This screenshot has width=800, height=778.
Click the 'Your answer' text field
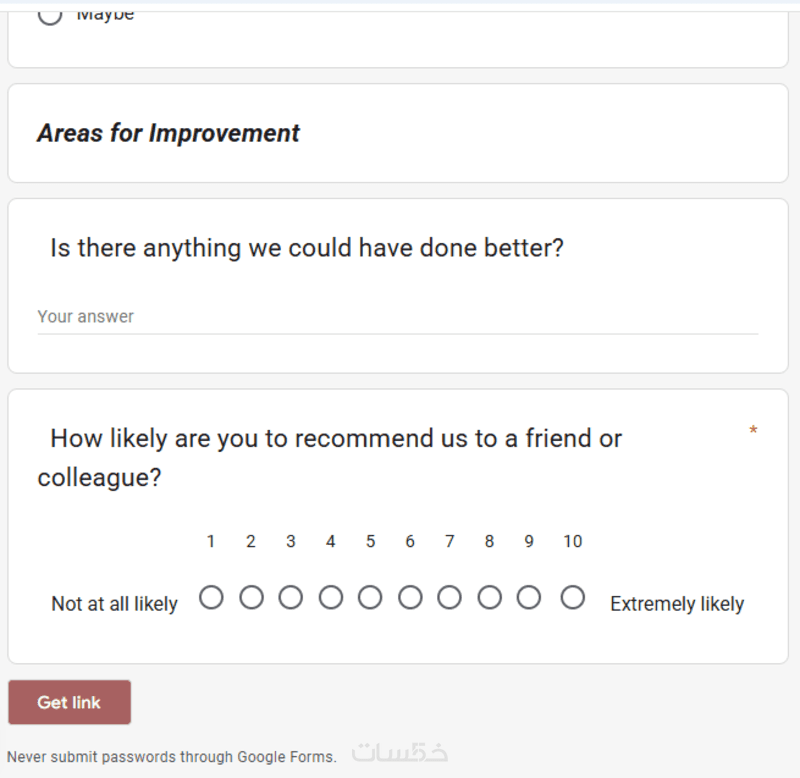397,317
